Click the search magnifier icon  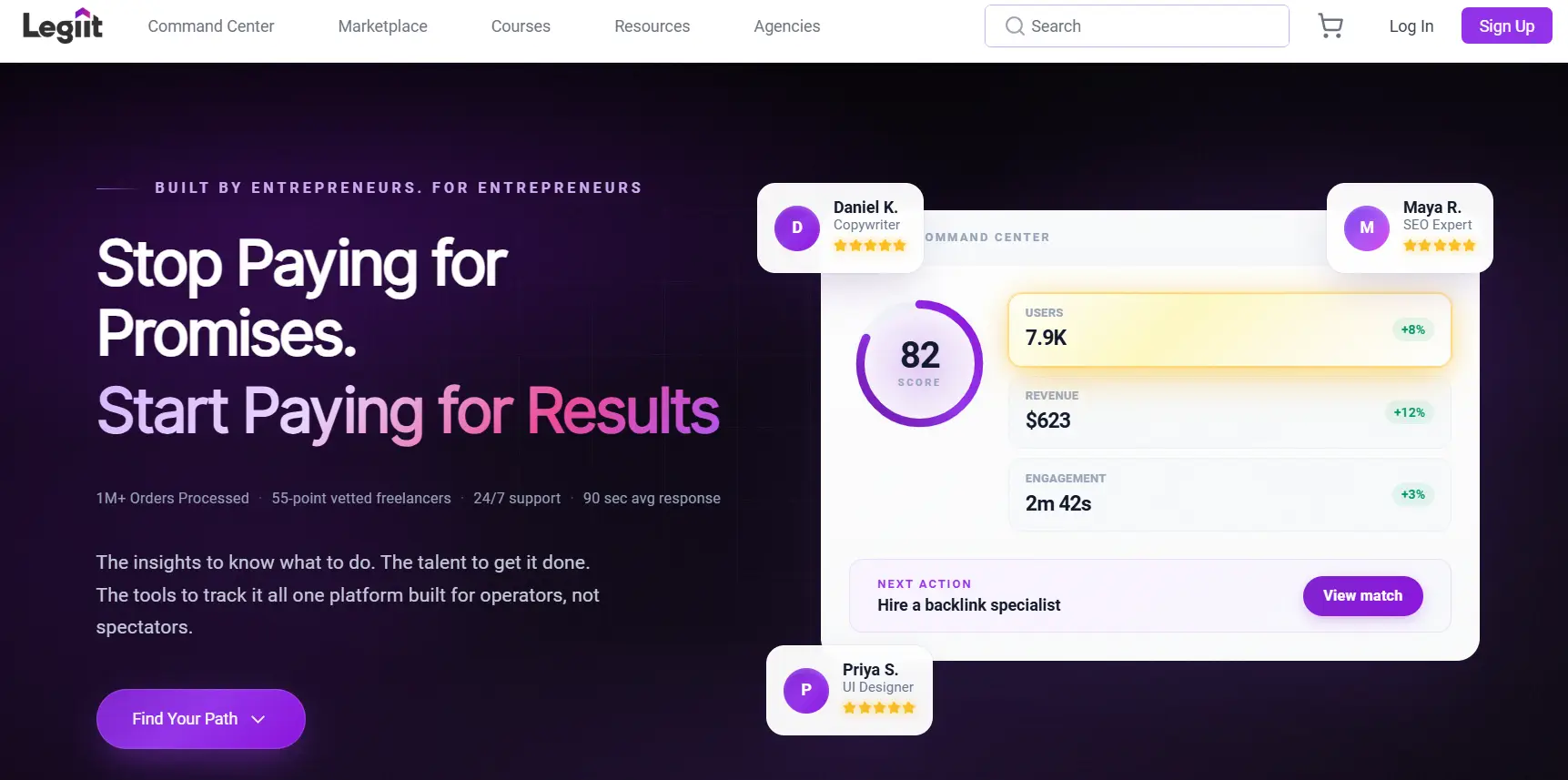1015,26
